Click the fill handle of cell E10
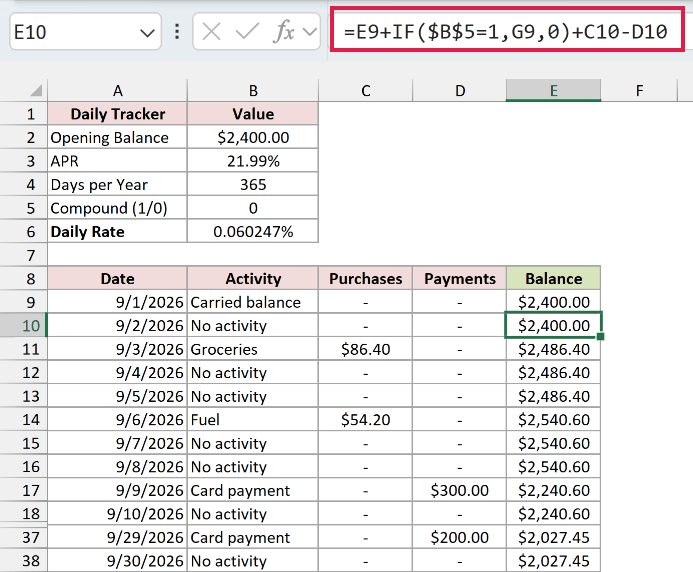The image size is (693, 572). pos(600,337)
